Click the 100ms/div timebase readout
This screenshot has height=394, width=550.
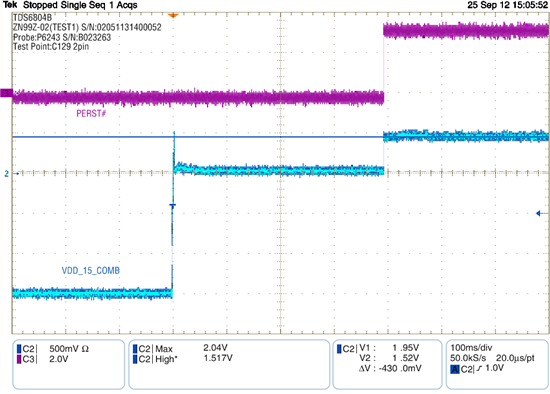coord(471,348)
